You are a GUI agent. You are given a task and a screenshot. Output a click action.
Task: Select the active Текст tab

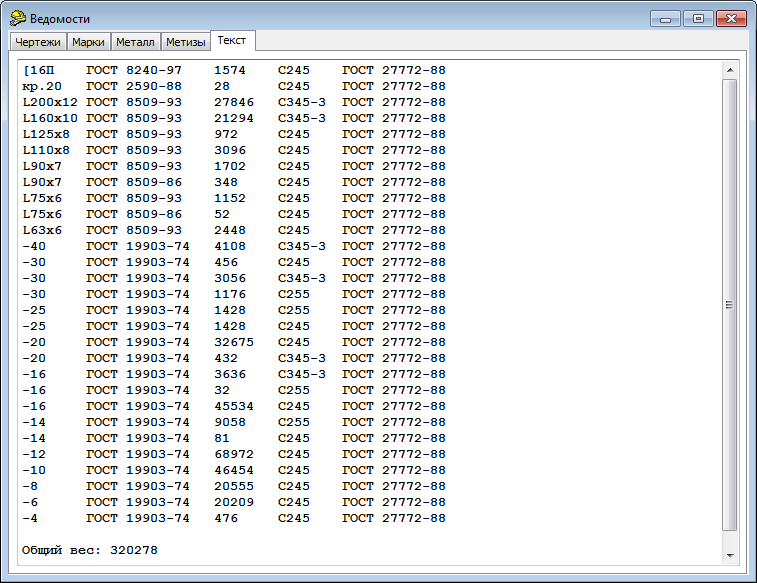[x=233, y=41]
